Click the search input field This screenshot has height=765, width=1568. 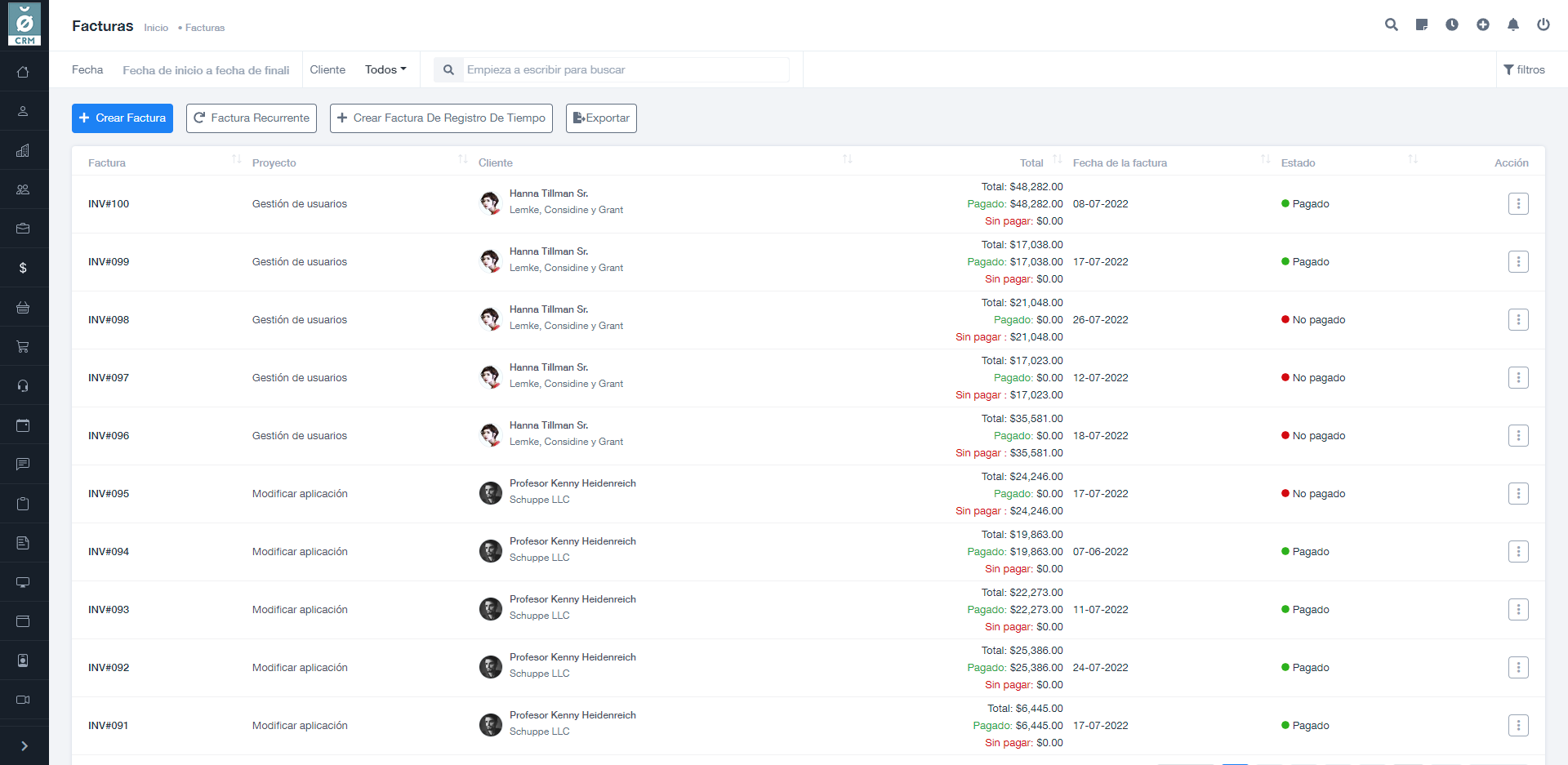click(626, 69)
